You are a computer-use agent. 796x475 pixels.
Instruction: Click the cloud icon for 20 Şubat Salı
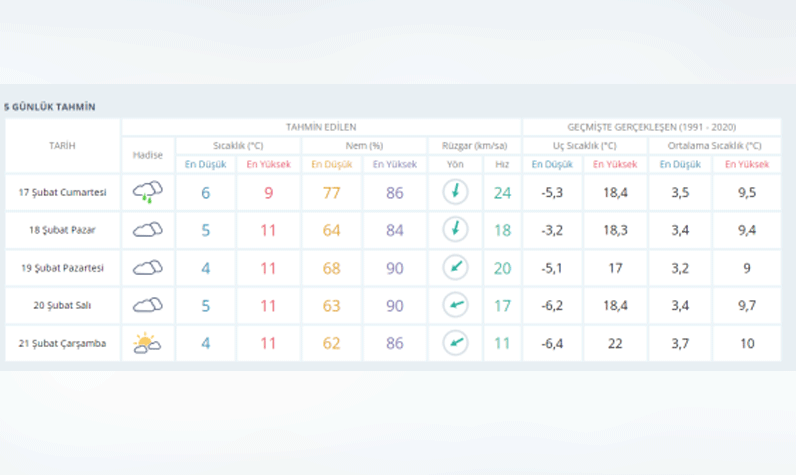(148, 306)
